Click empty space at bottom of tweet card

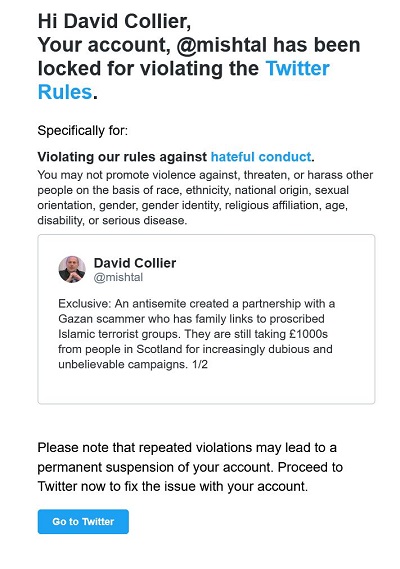206,387
